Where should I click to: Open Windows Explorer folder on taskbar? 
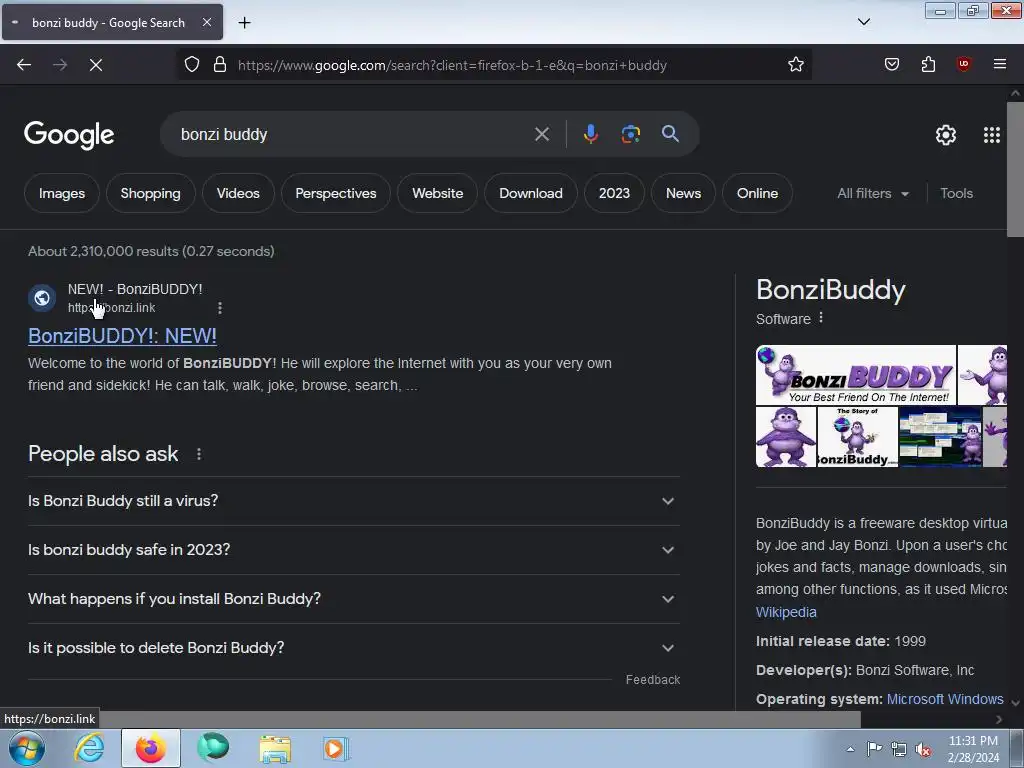[275, 748]
